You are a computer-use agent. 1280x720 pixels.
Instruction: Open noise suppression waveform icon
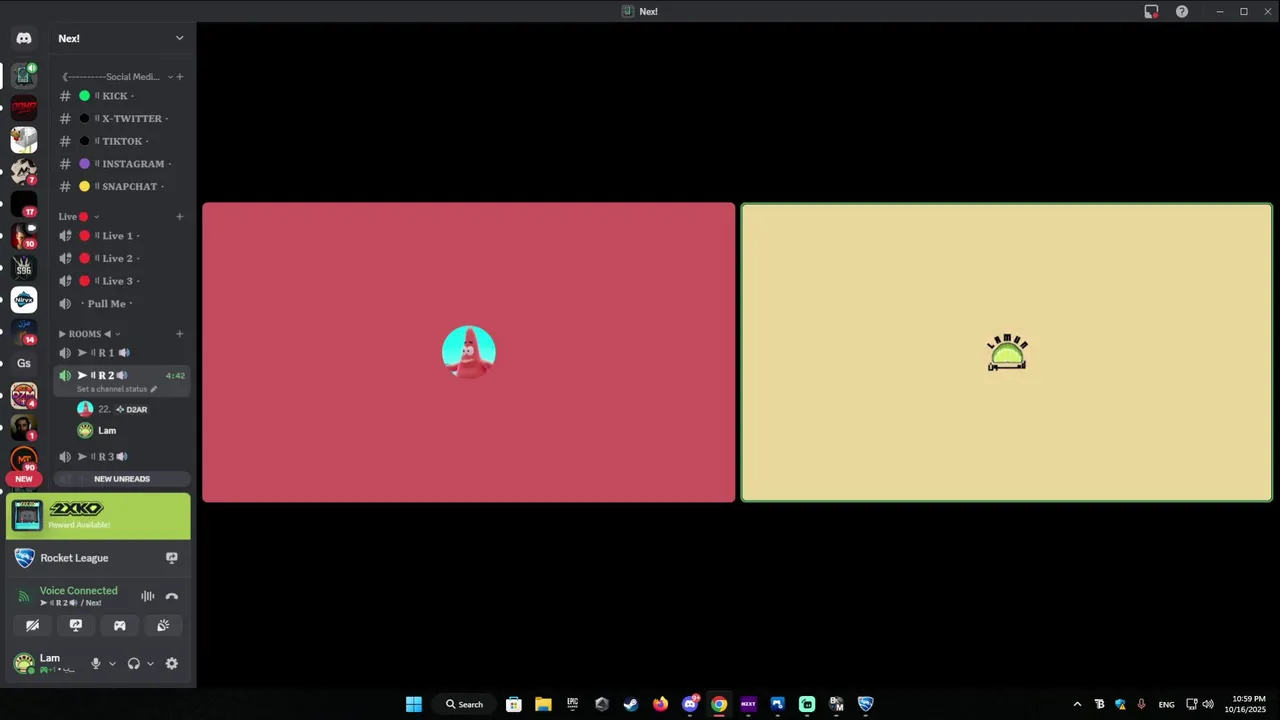(x=148, y=596)
